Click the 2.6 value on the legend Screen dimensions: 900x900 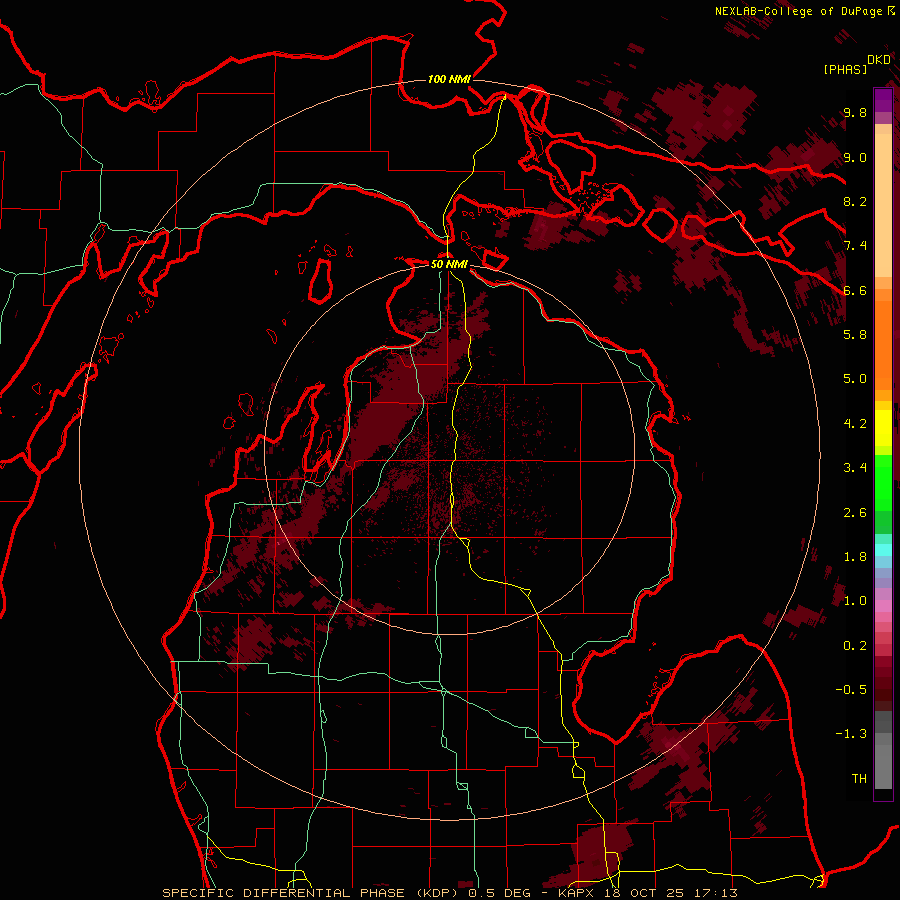click(x=855, y=513)
